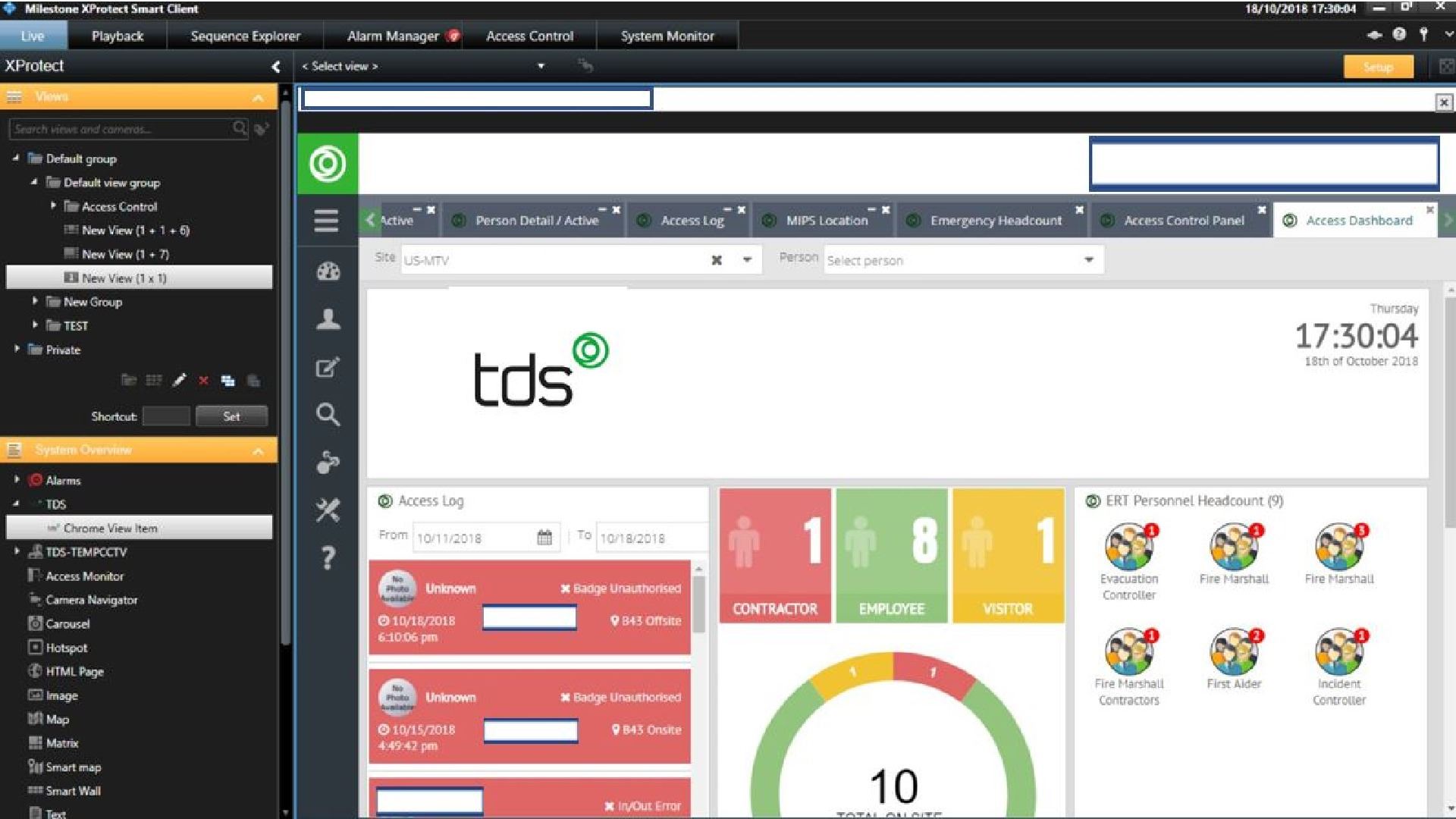Click the rename pencil icon under views tree

[x=179, y=380]
